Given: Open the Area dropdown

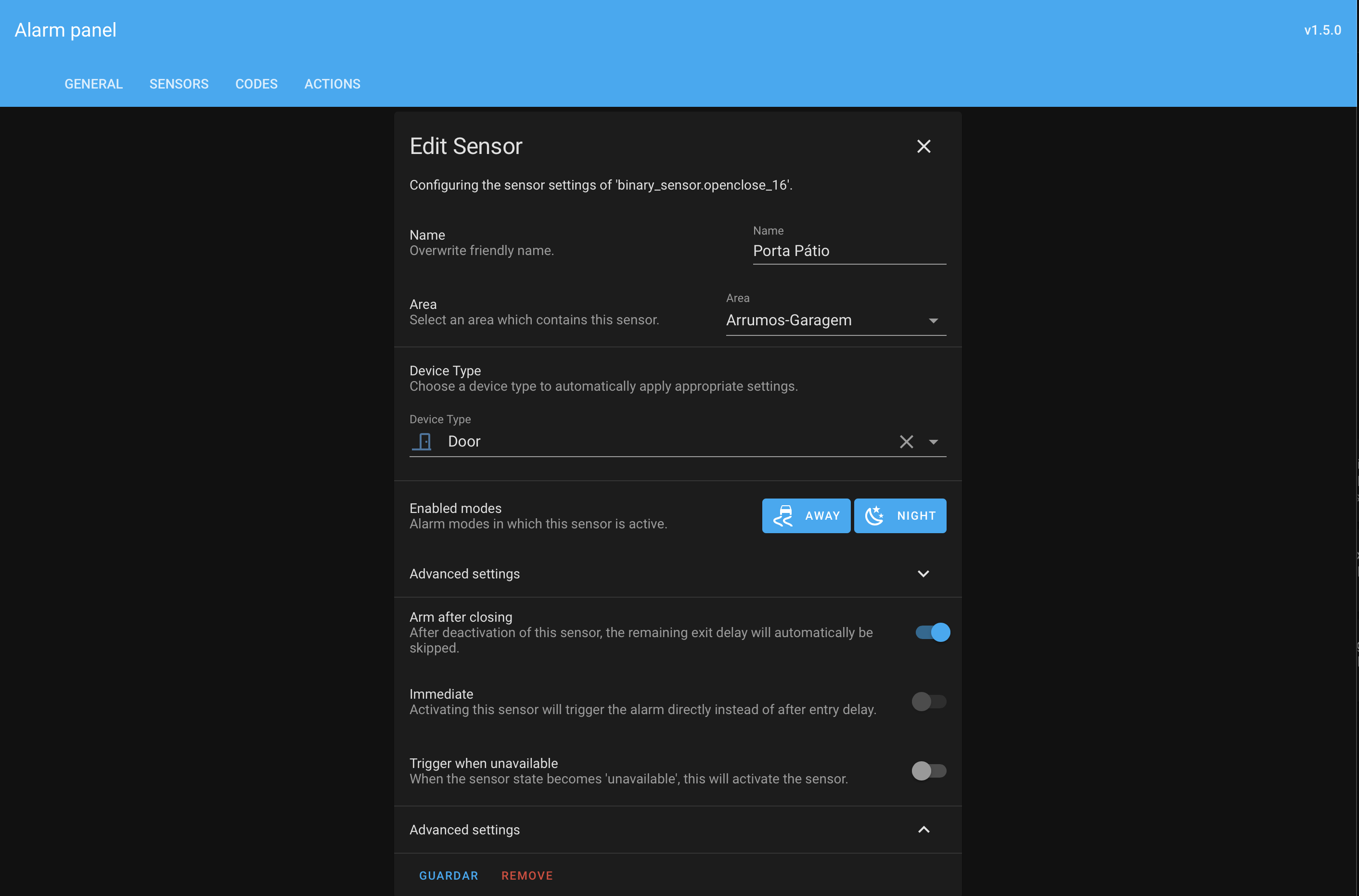Looking at the screenshot, I should coord(835,320).
